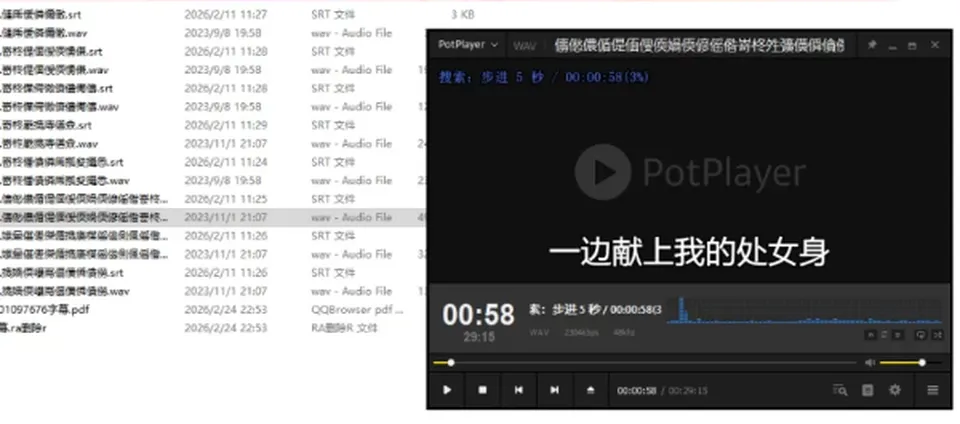This screenshot has height=424, width=960.
Task: Toggle repeat playback mode icon
Action: tap(920, 335)
